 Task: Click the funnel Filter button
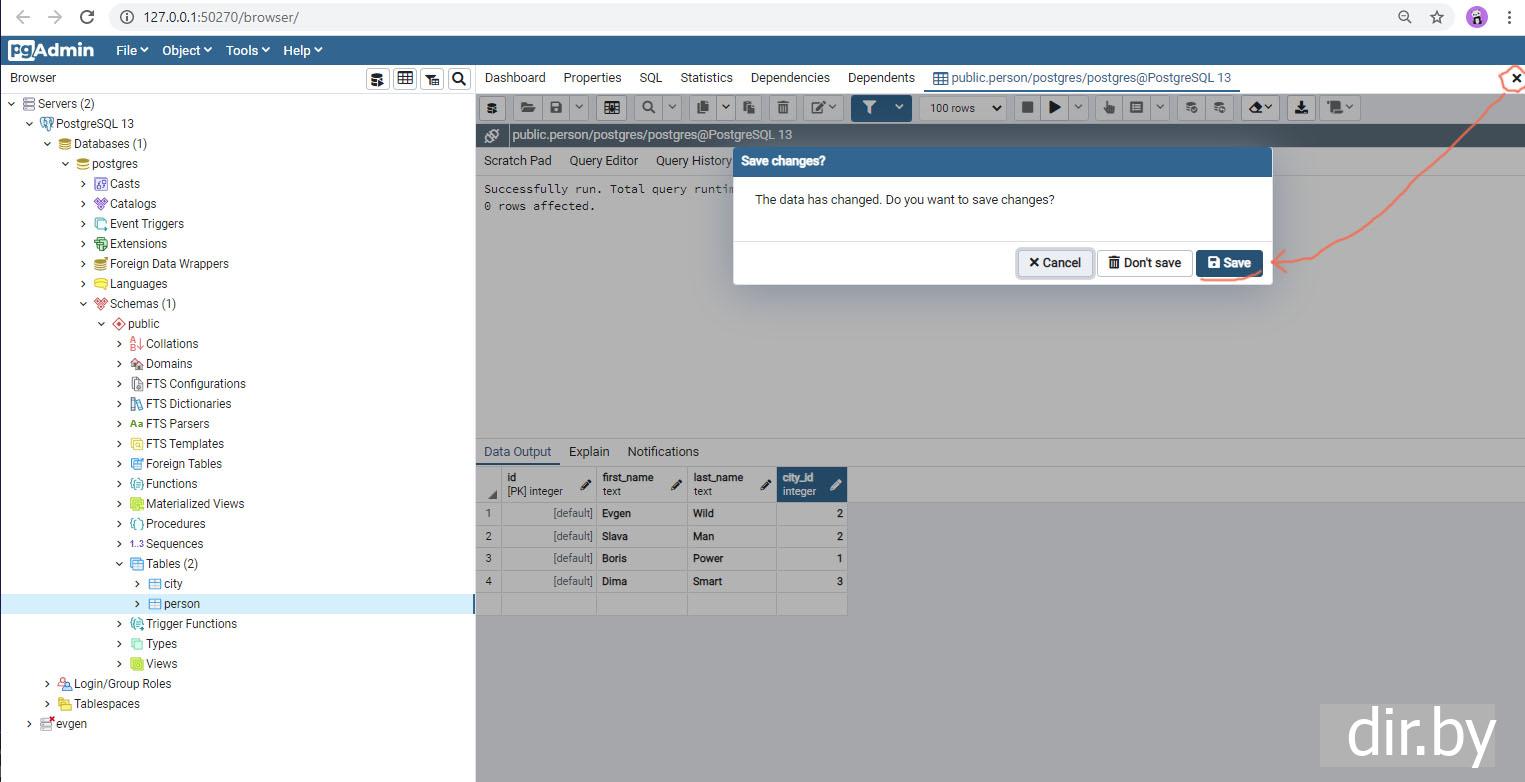tap(869, 108)
